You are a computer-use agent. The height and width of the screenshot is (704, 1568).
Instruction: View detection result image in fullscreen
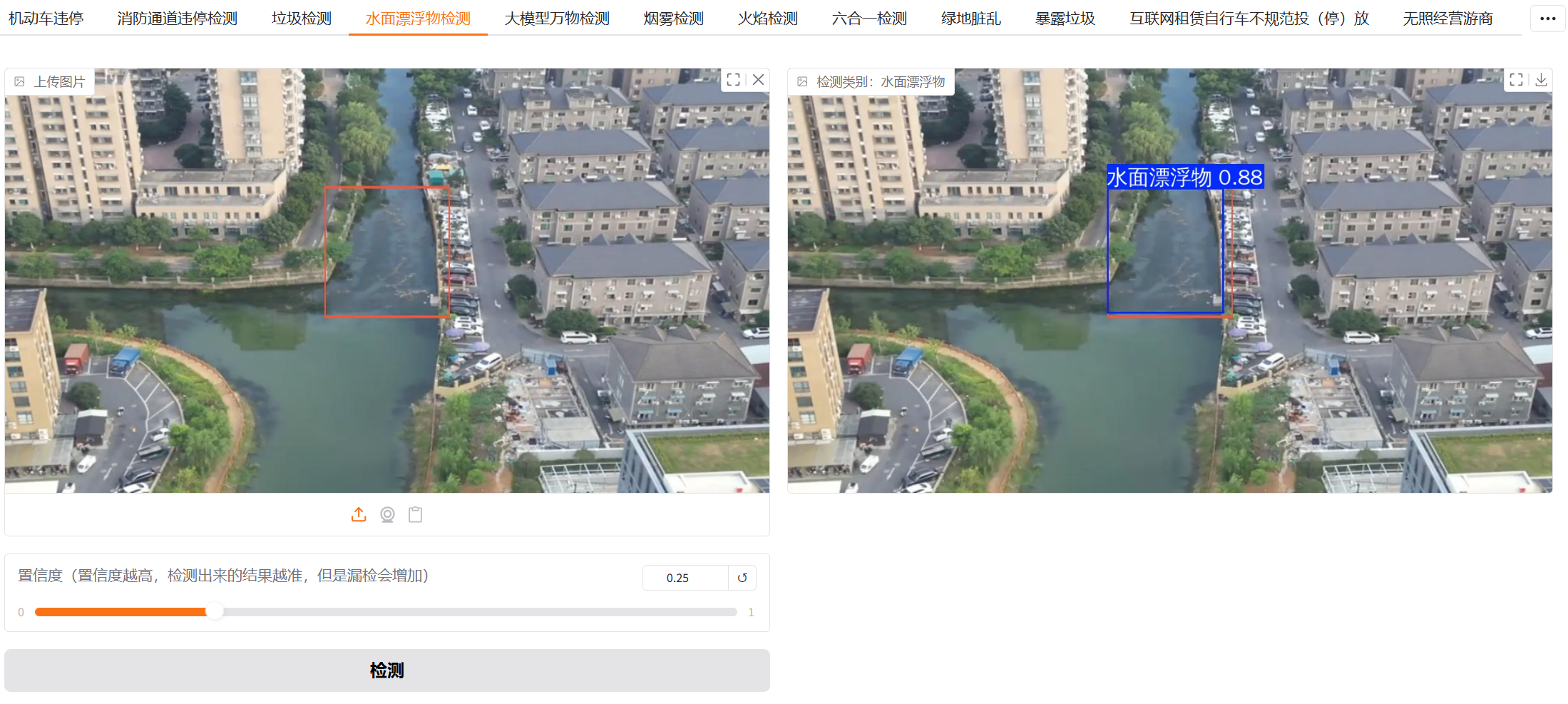click(1516, 80)
